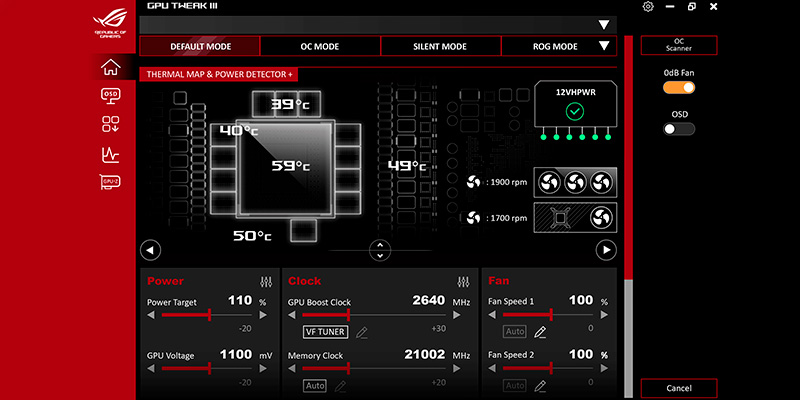Click the main panel vertical scrollbar
Image resolution: width=800 pixels, height=400 pixels.
click(629, 217)
